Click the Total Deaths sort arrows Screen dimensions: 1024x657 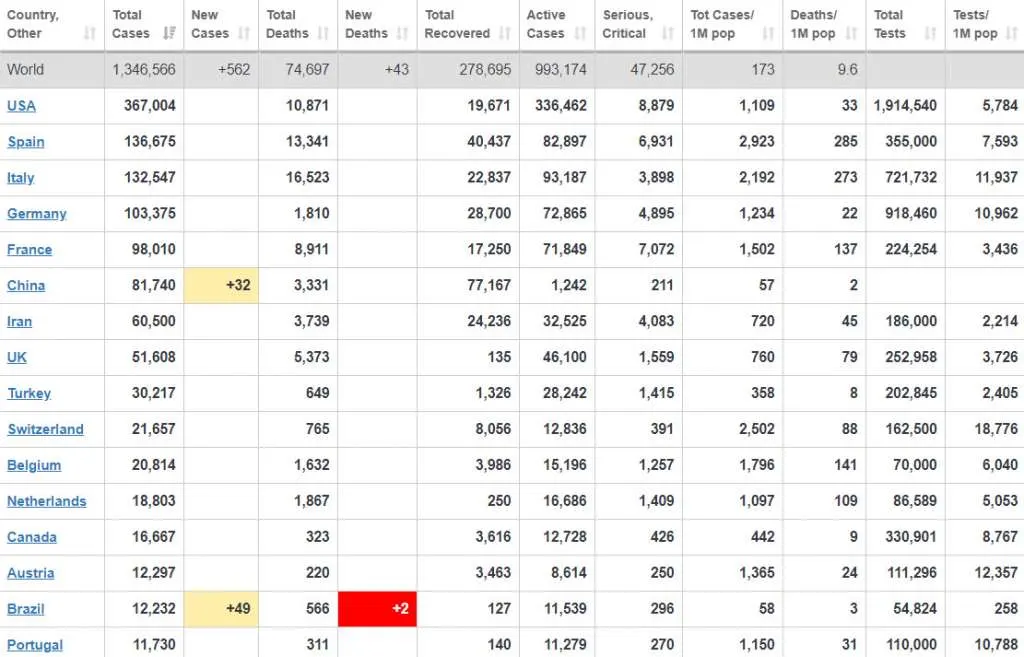click(x=323, y=34)
